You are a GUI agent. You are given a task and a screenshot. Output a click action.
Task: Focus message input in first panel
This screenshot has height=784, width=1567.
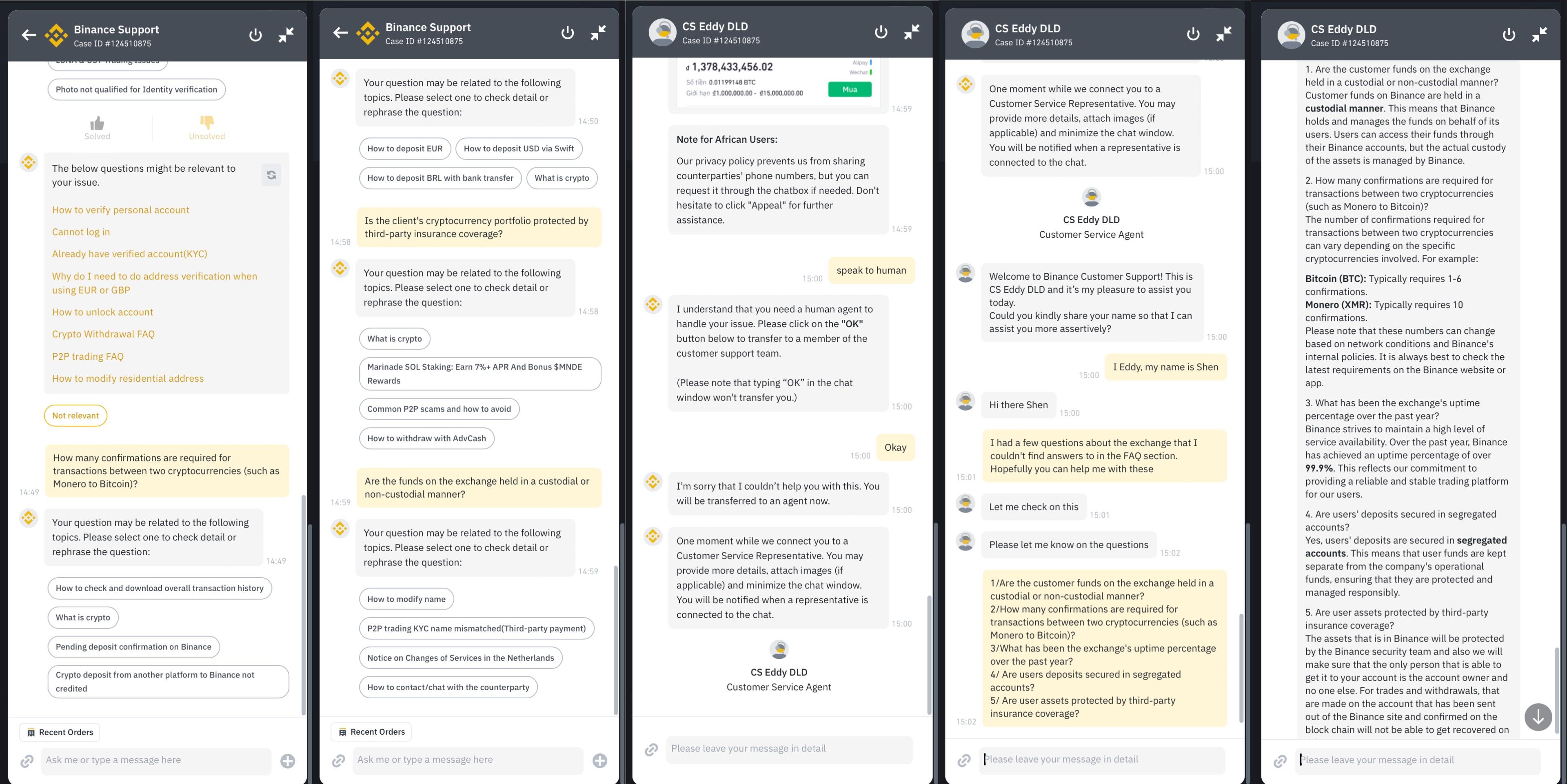(156, 760)
